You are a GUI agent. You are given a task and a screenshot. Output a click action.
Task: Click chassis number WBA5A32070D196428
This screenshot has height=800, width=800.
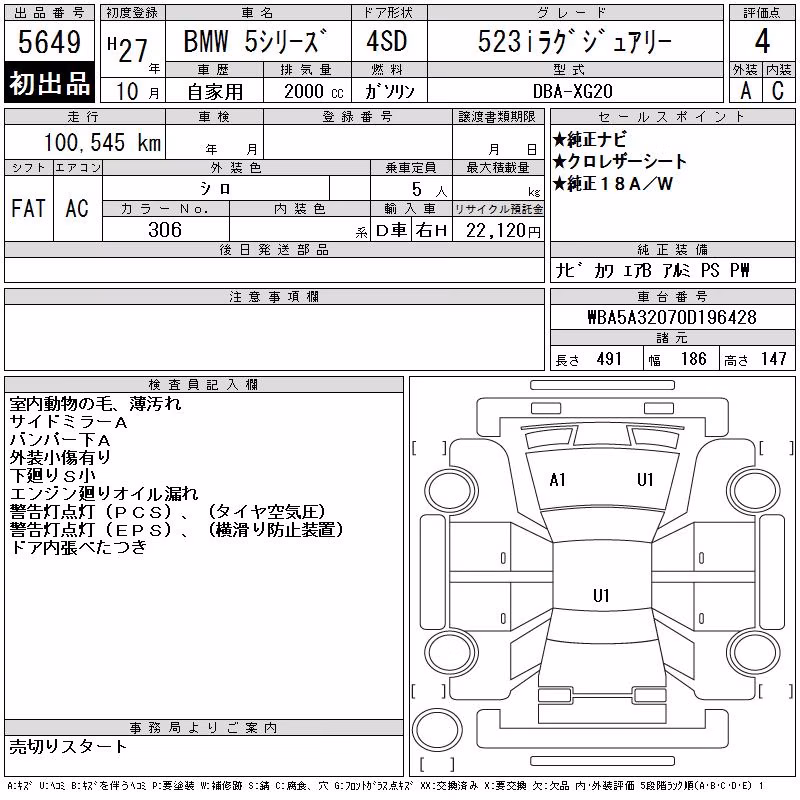pos(672,317)
